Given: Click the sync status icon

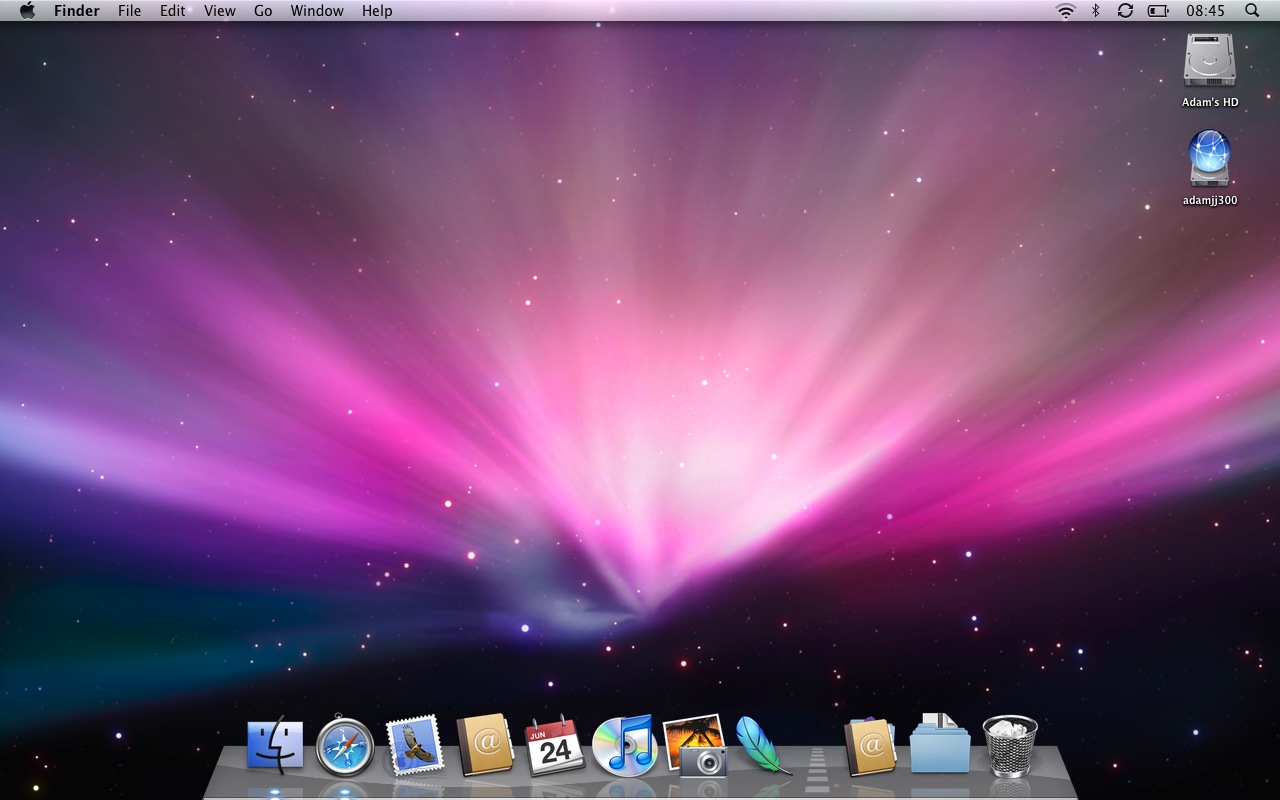Looking at the screenshot, I should click(x=1125, y=11).
